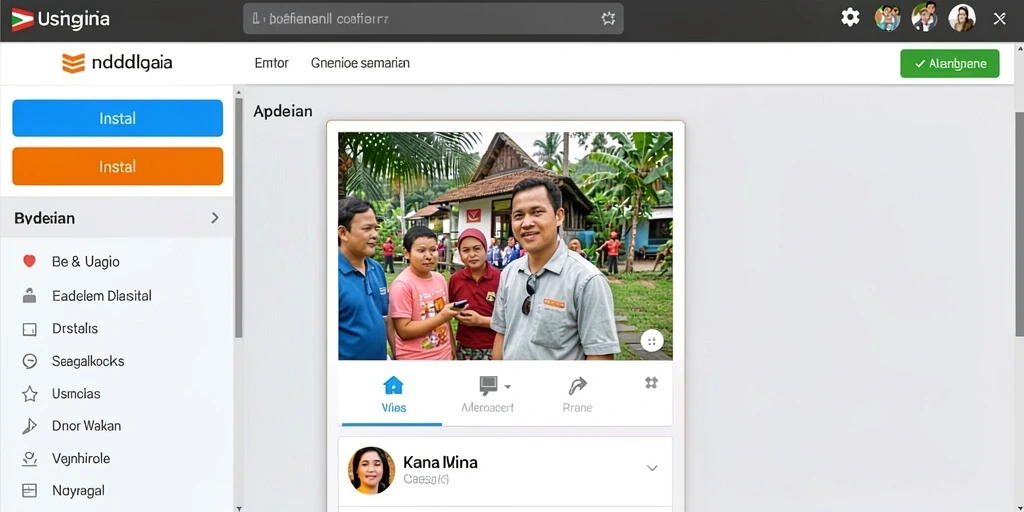This screenshot has width=1024, height=512.
Task: Click the Prane label text
Action: [577, 408]
